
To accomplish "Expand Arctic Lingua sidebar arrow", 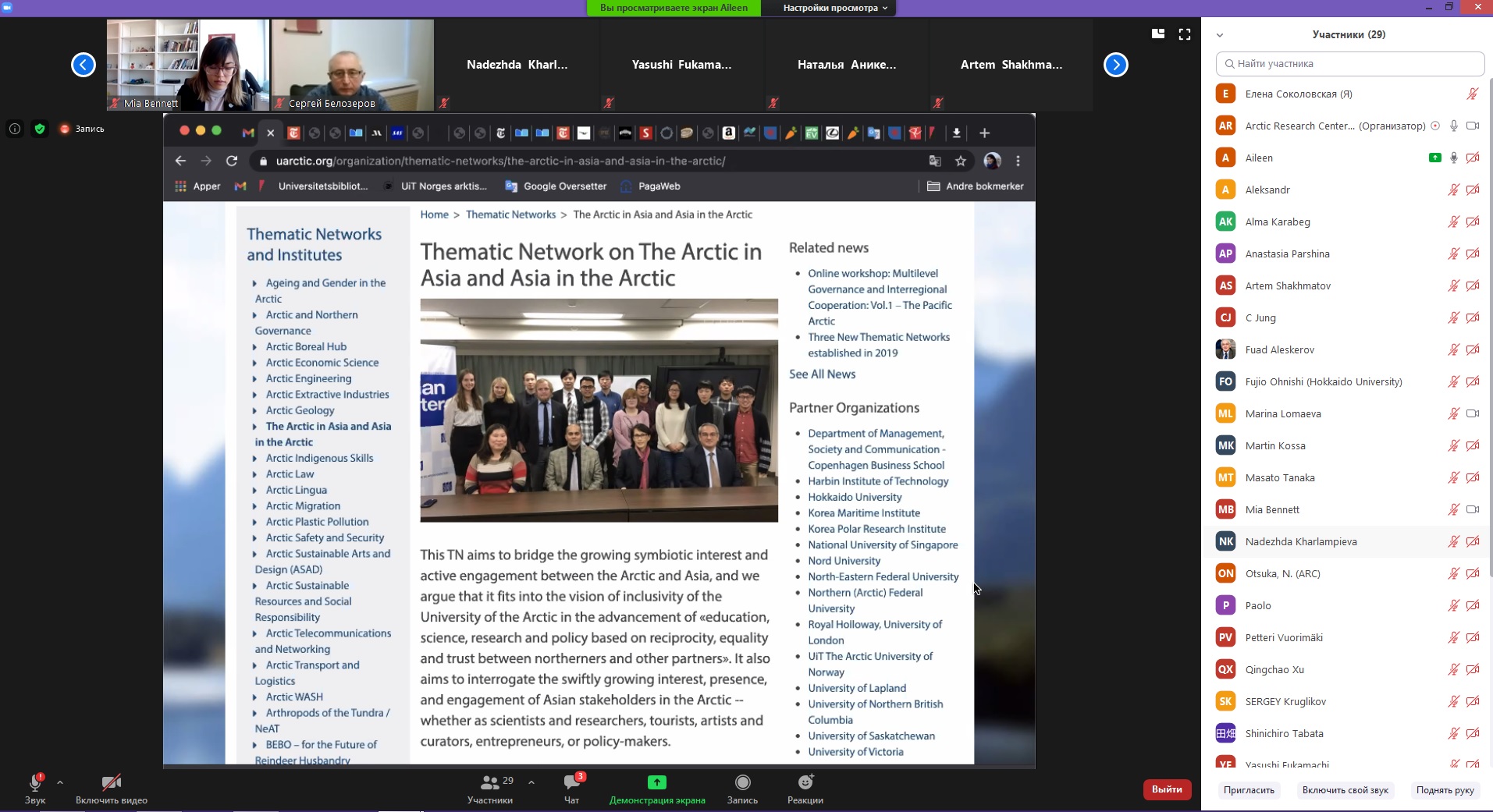I will coord(255,491).
